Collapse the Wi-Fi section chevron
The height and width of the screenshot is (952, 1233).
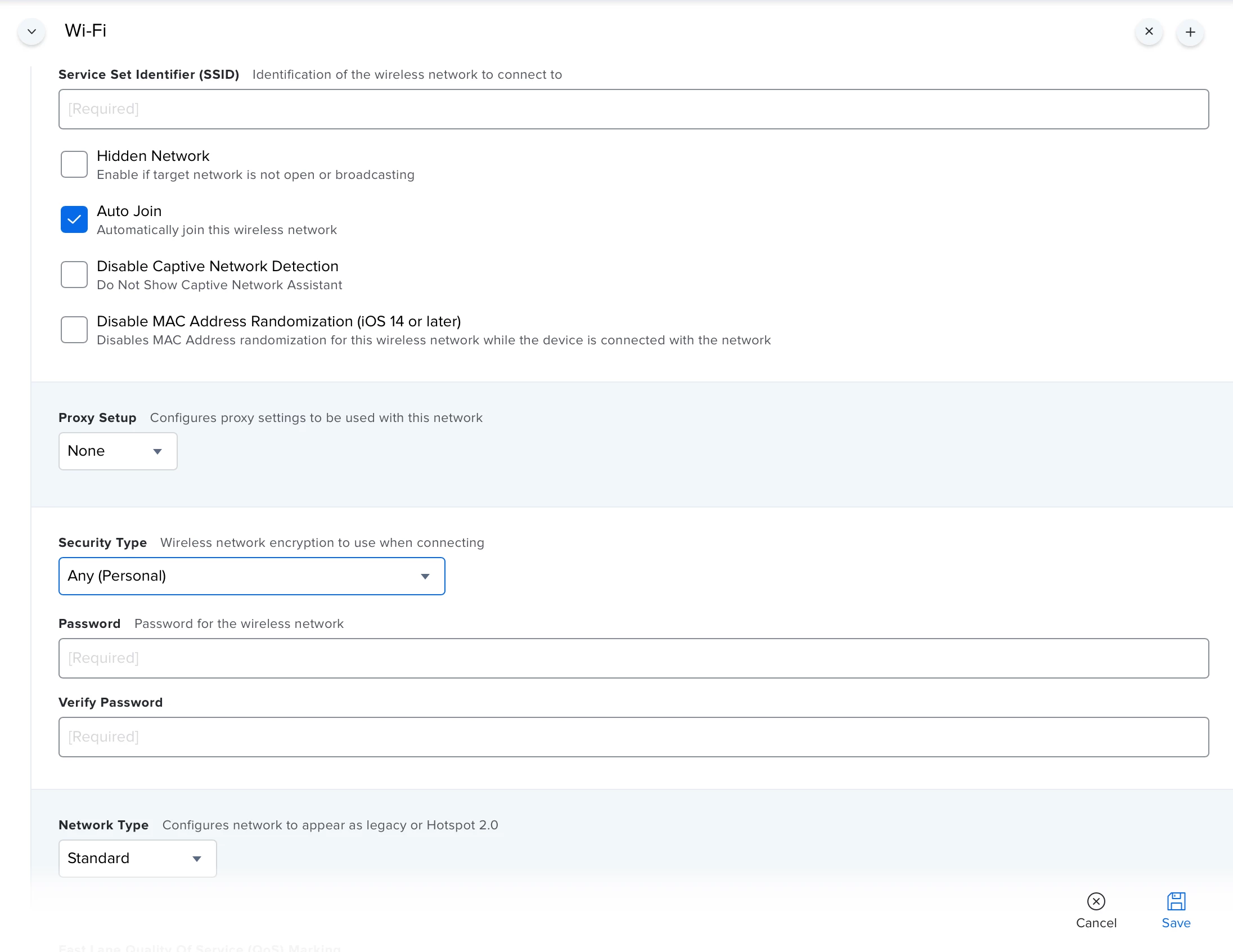coord(31,32)
